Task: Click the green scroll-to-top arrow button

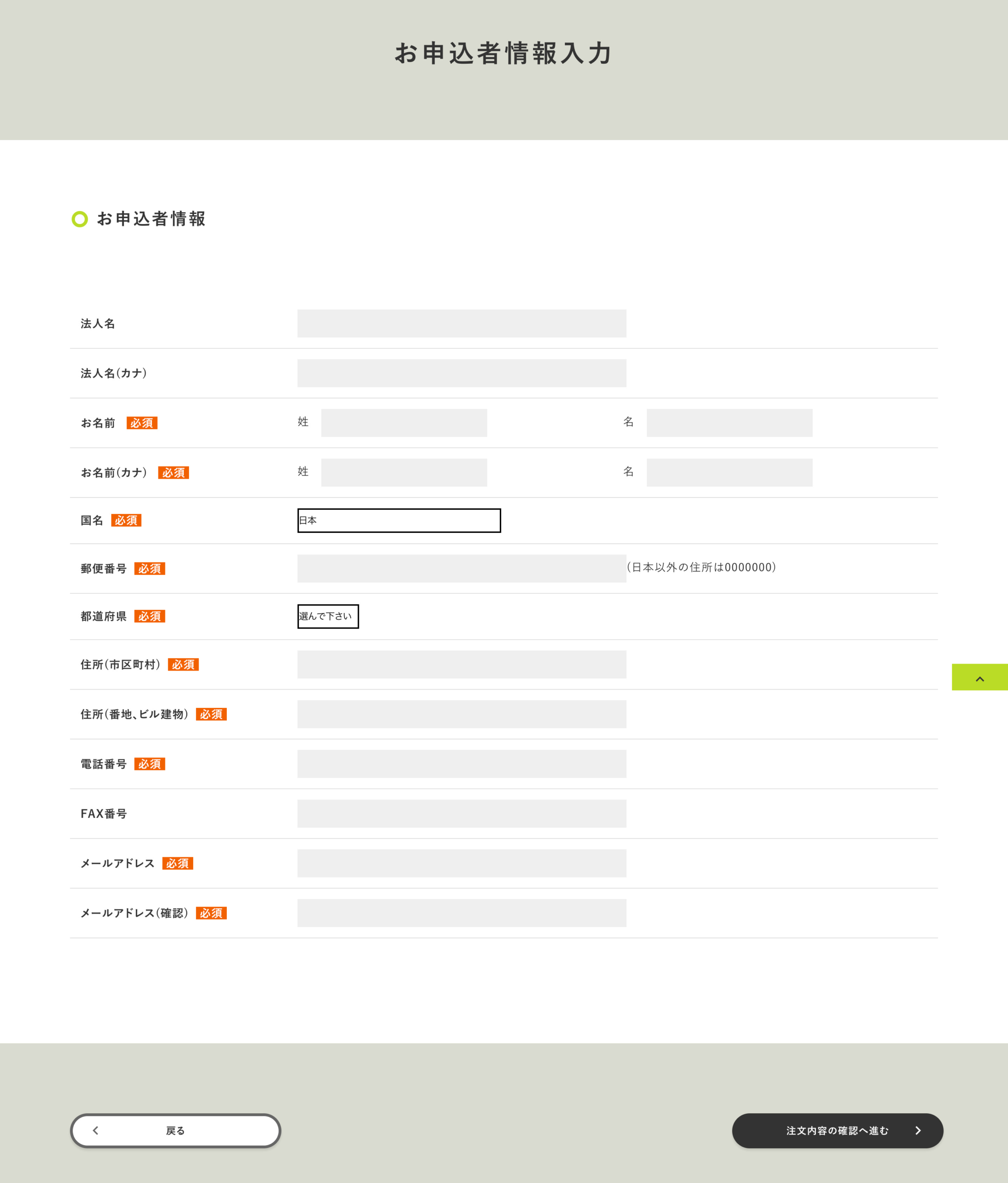Action: pos(979,677)
